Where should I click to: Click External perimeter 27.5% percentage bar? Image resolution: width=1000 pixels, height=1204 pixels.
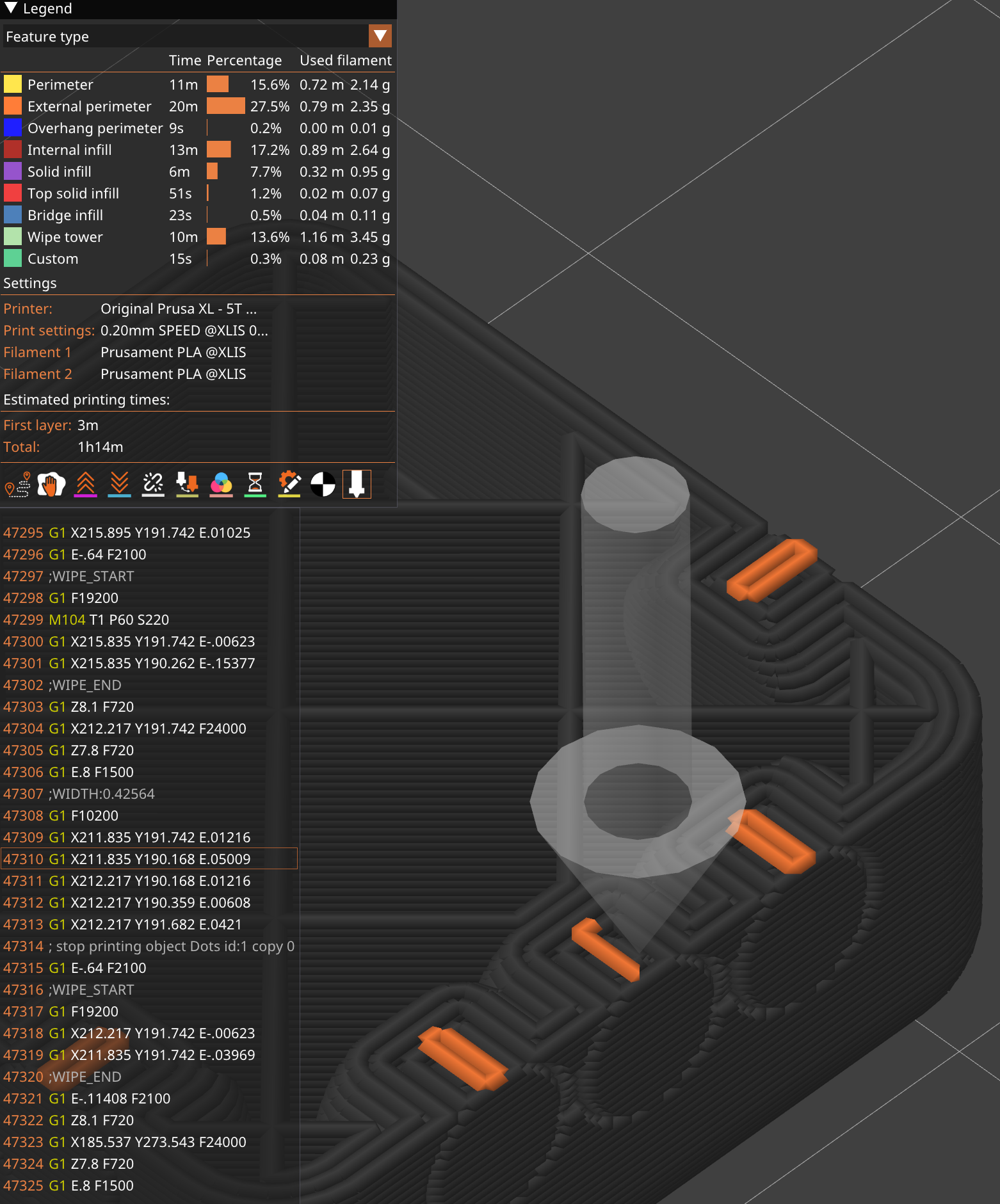(226, 106)
